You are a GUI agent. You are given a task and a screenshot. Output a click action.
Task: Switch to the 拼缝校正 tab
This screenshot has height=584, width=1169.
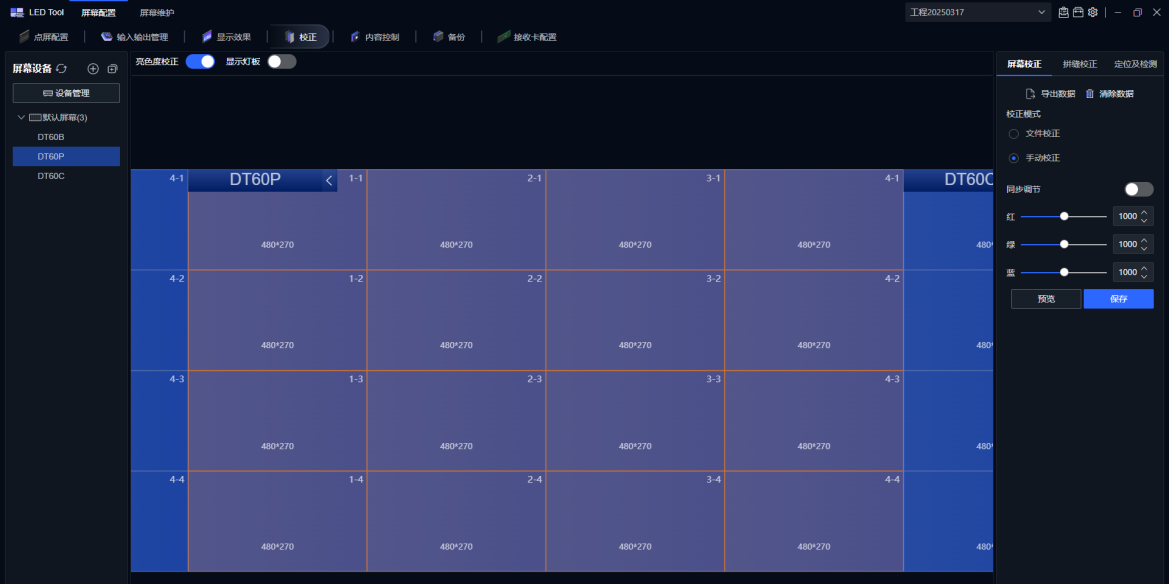tap(1079, 64)
